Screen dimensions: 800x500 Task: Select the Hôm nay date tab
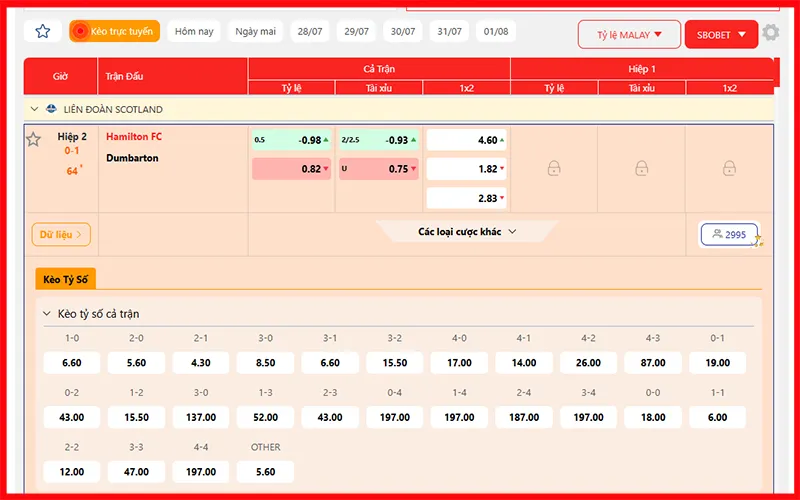click(194, 31)
